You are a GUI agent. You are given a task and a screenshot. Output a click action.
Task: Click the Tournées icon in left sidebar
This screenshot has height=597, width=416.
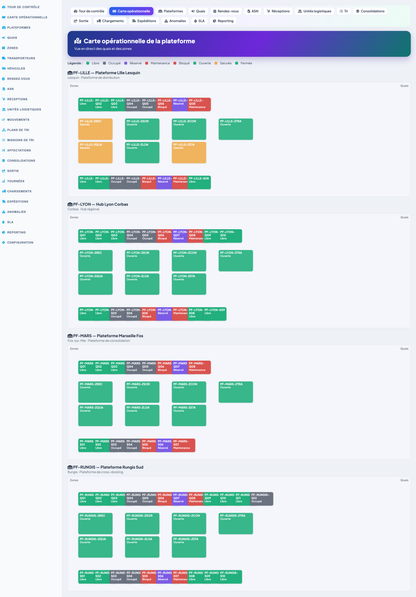4,181
